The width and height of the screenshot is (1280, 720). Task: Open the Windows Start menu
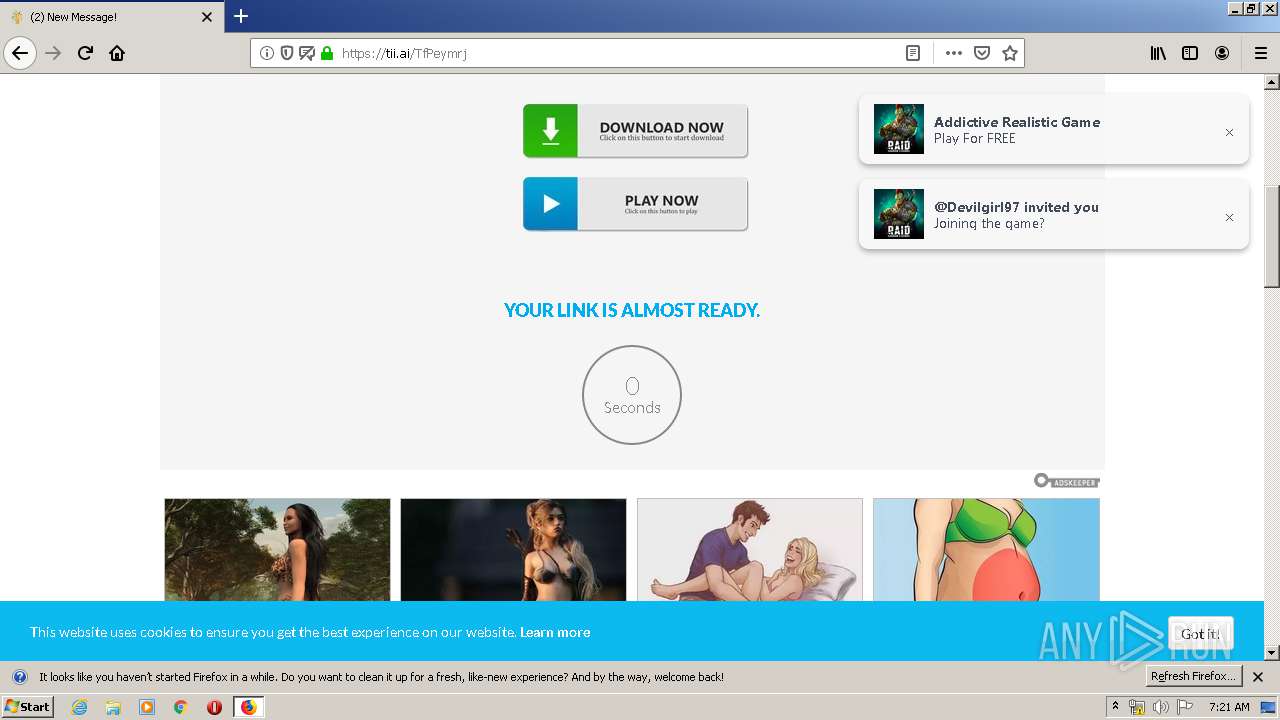click(x=27, y=706)
